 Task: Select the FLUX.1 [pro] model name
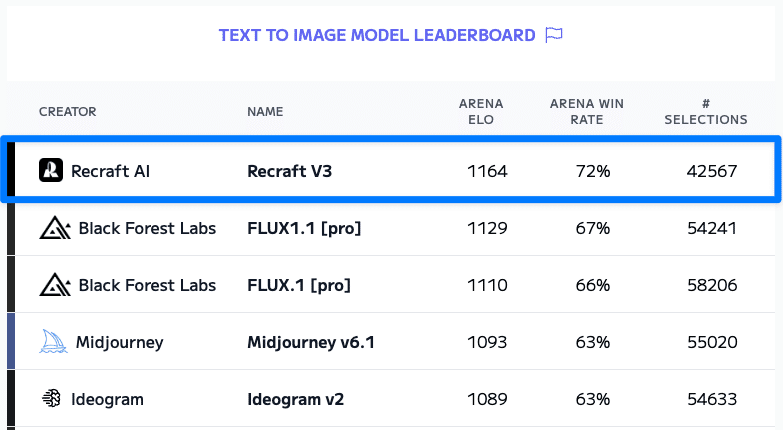point(299,285)
